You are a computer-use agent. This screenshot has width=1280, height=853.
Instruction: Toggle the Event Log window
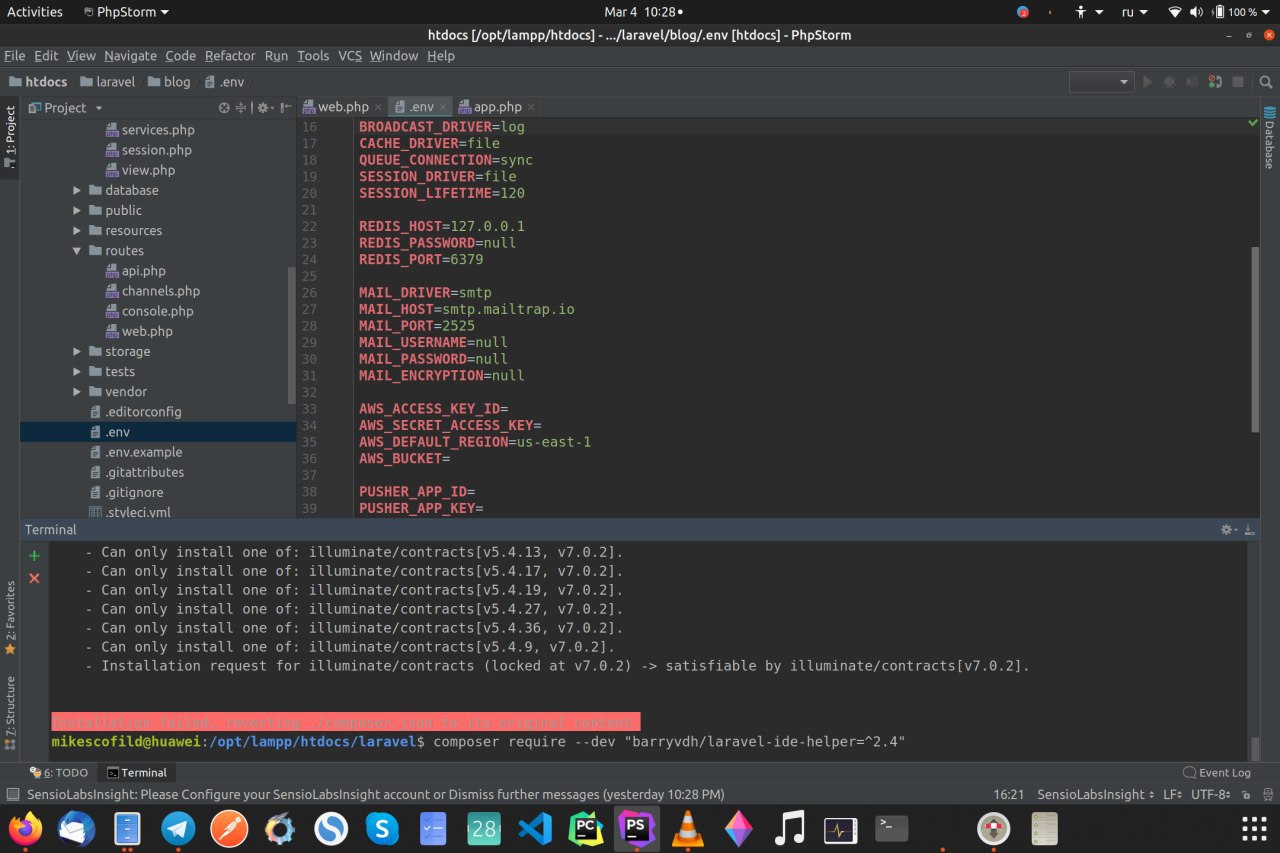pos(1216,773)
